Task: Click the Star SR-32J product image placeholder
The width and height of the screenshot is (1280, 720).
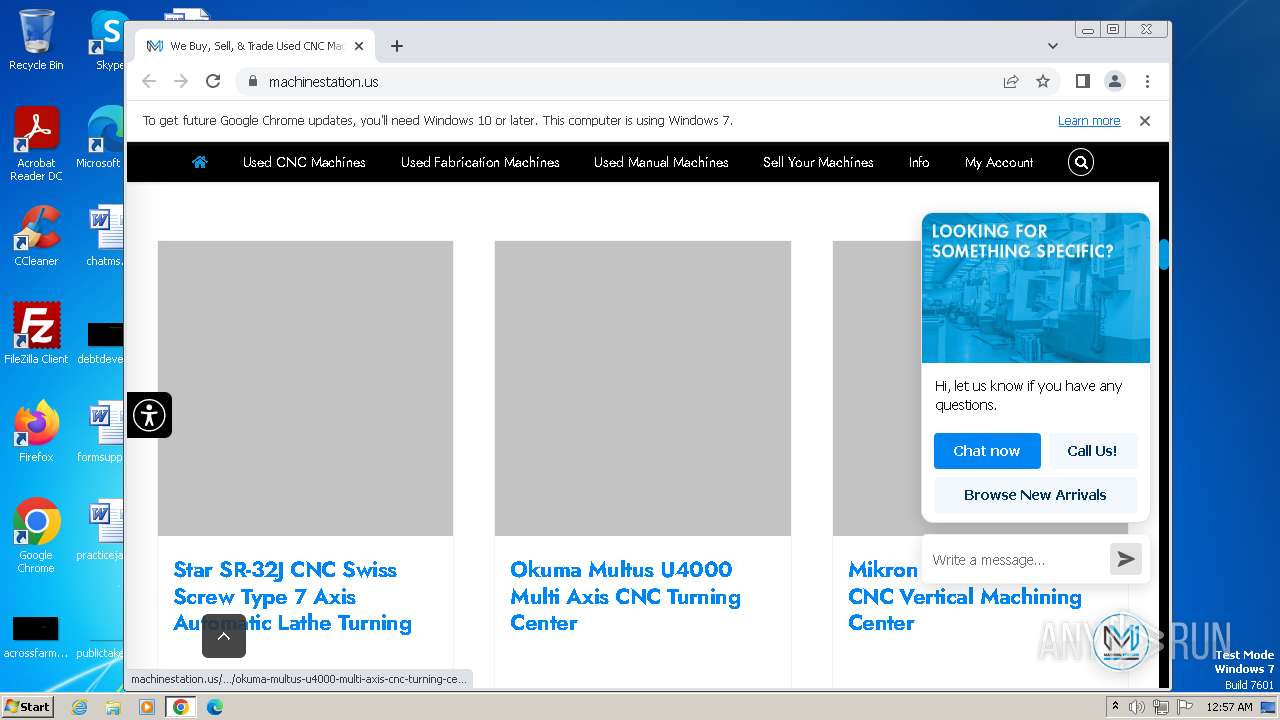Action: pyautogui.click(x=305, y=388)
